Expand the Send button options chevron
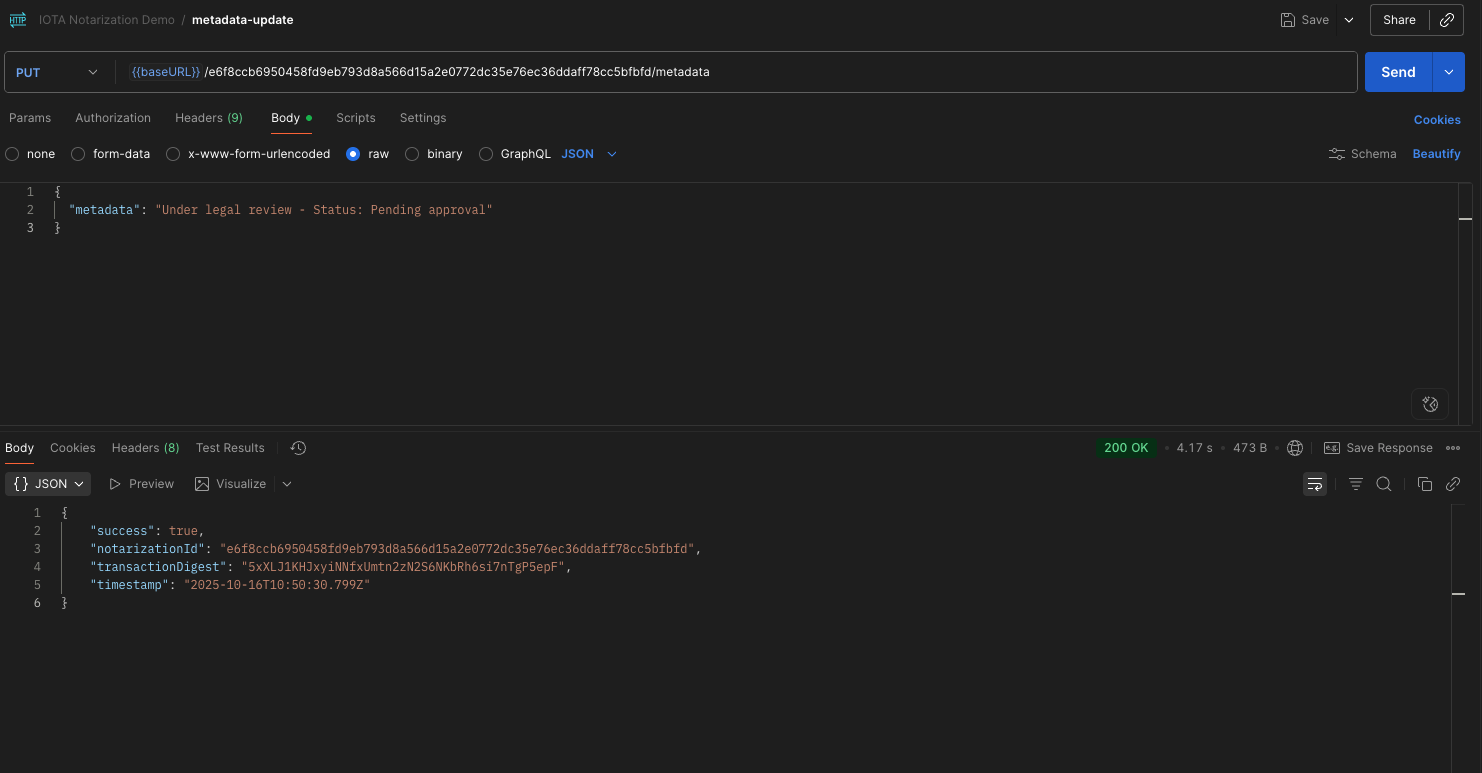 [1450, 71]
